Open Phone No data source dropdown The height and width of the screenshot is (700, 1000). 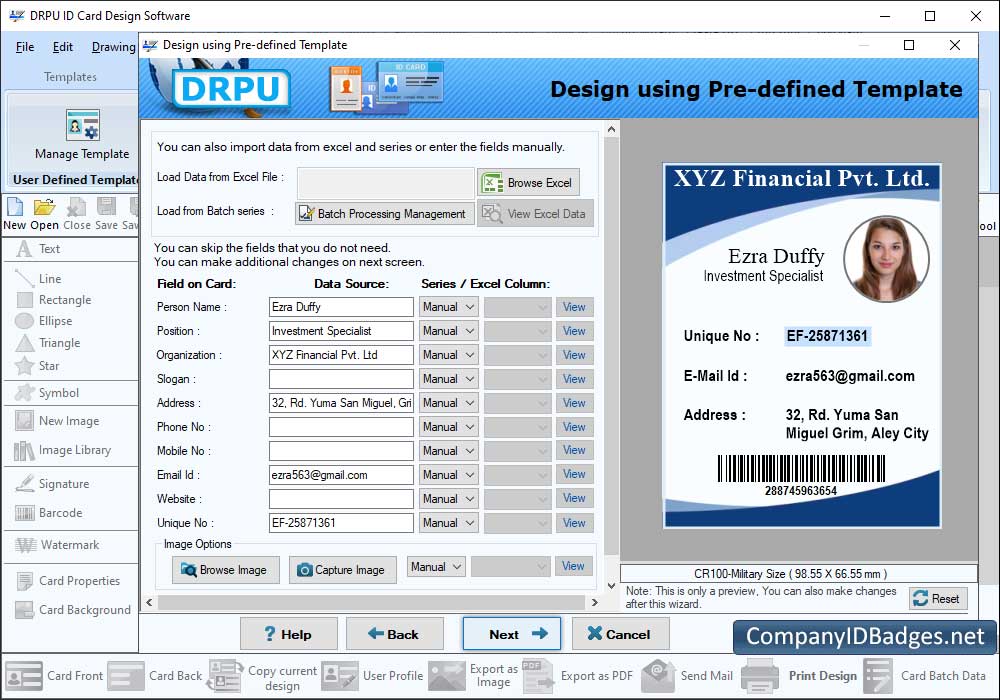pos(448,427)
